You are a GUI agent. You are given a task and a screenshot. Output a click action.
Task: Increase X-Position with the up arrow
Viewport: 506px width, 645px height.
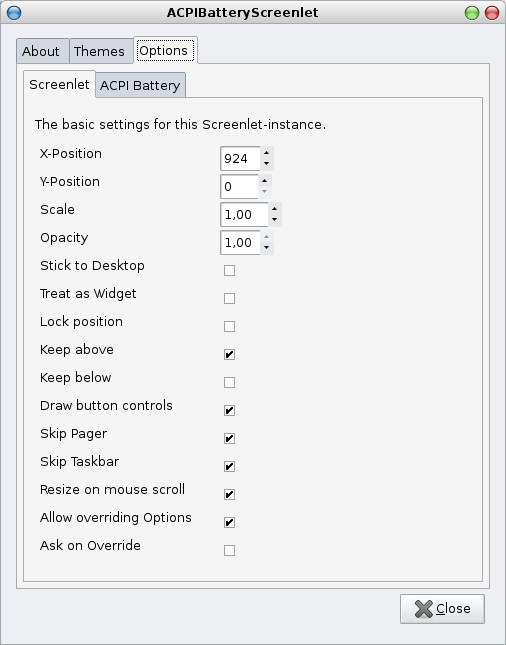click(x=267, y=153)
